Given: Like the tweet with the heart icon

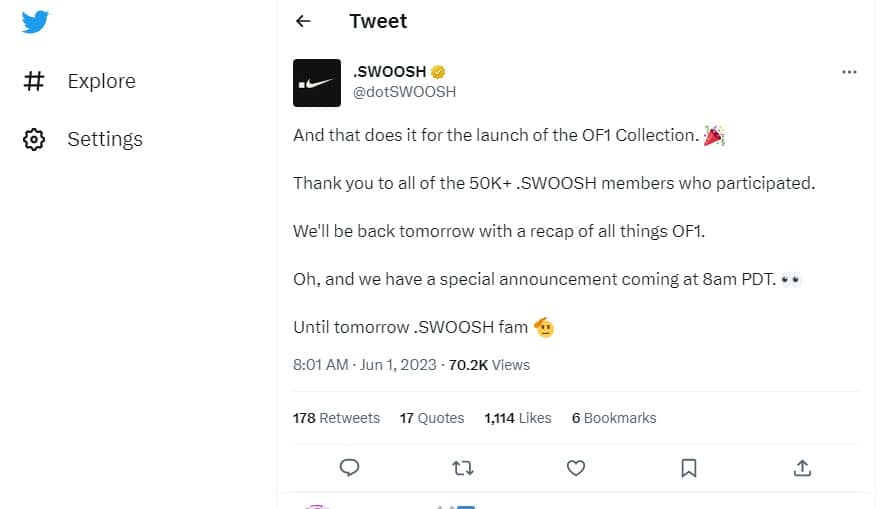Looking at the screenshot, I should [575, 467].
